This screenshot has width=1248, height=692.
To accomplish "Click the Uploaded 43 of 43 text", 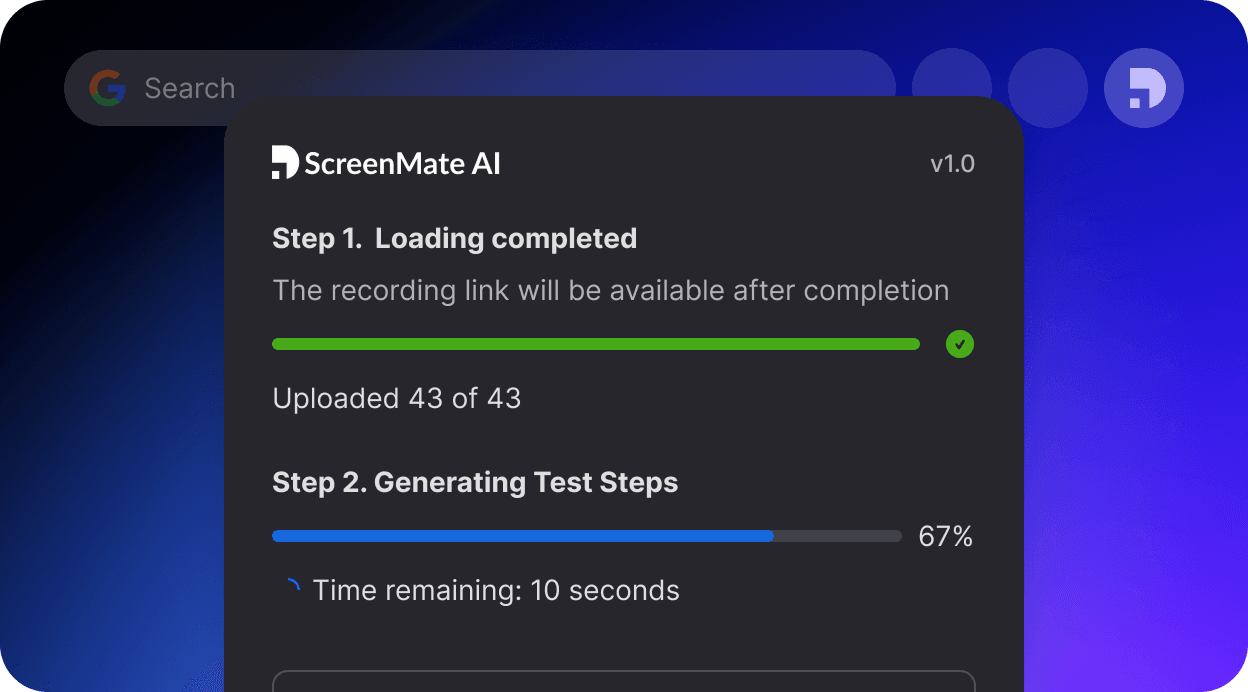I will [396, 398].
